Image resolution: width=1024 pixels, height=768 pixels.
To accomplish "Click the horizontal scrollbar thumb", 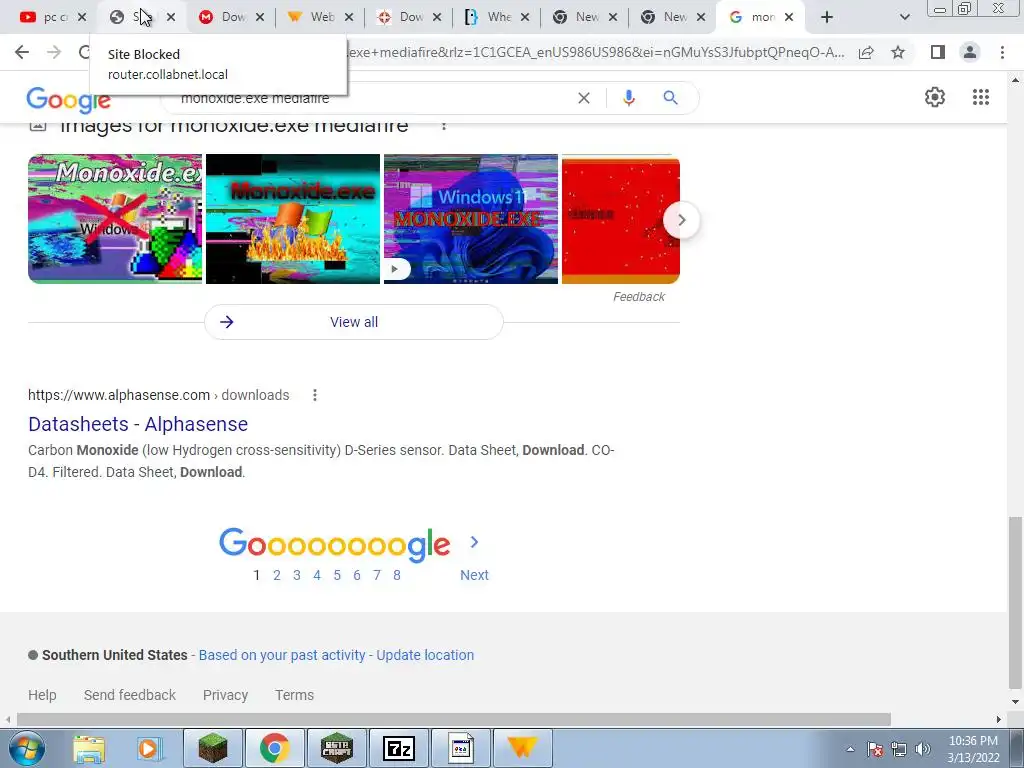I will point(454,719).
